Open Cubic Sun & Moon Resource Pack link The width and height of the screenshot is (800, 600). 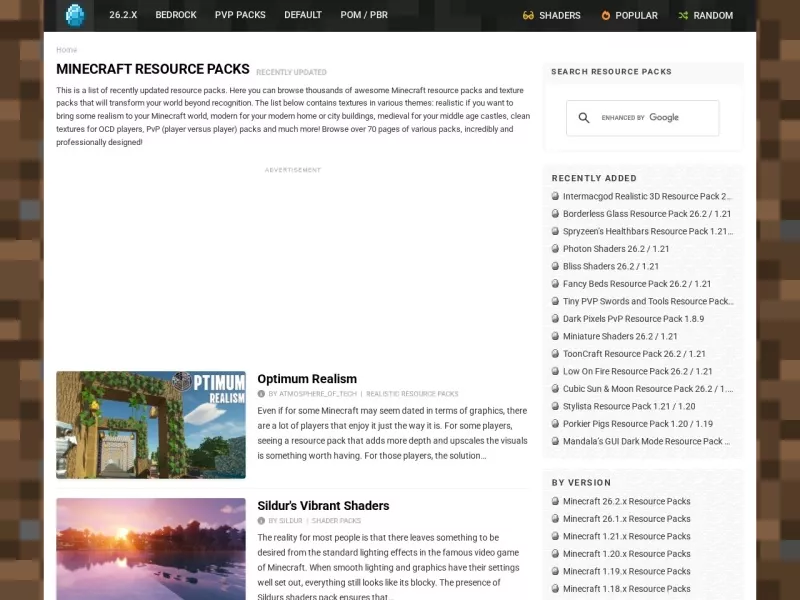point(648,389)
